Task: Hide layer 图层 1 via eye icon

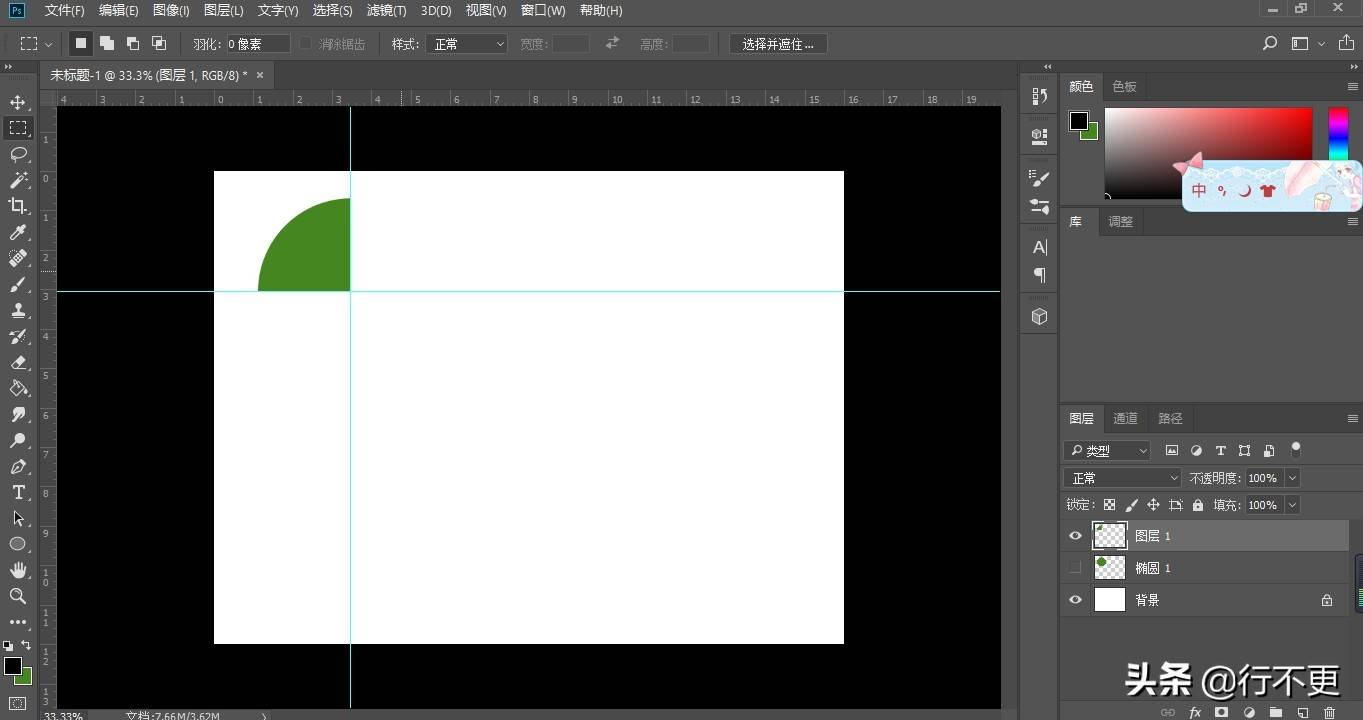Action: [x=1075, y=536]
